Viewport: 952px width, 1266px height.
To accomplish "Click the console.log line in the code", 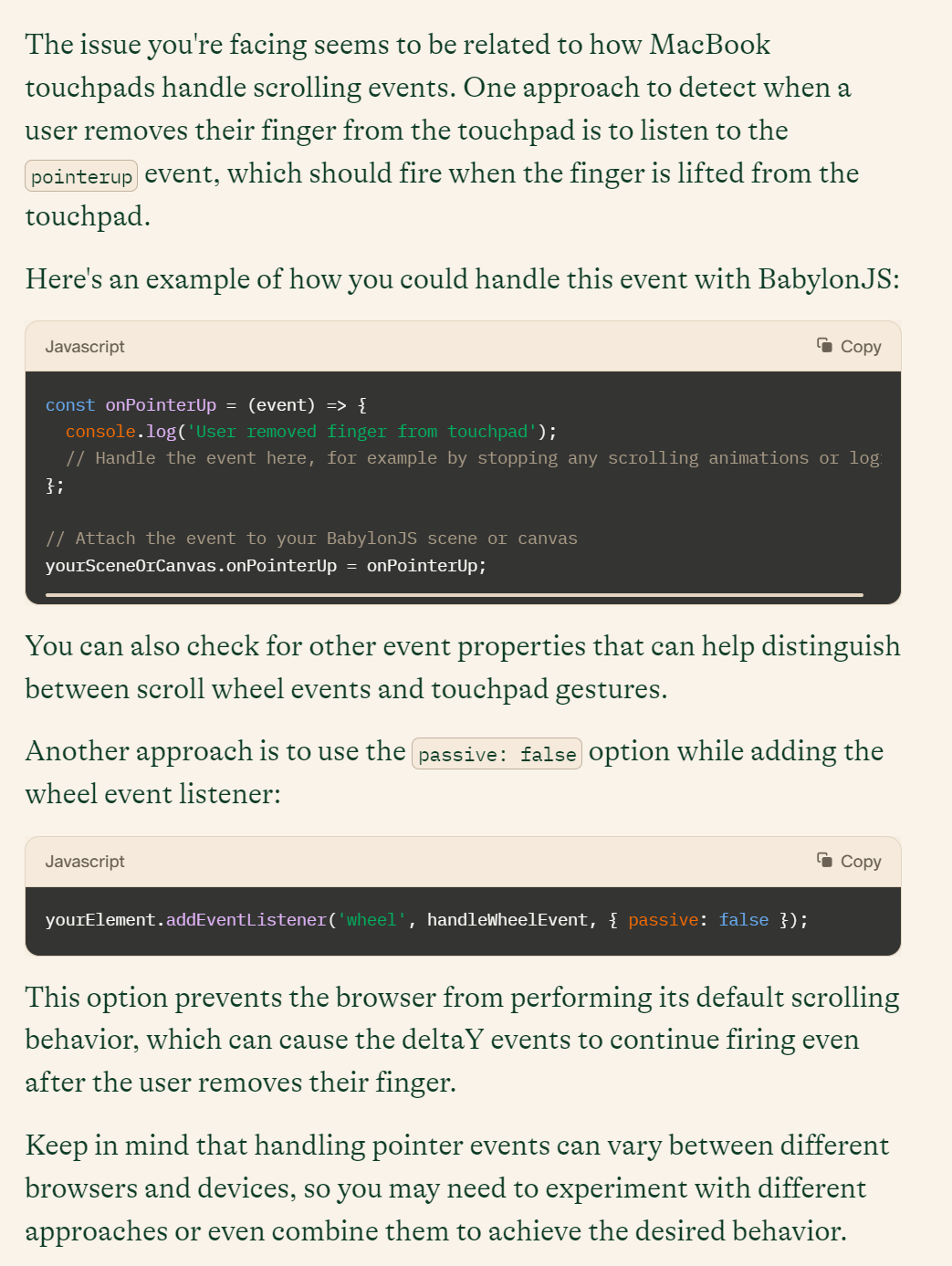I will pos(310,432).
